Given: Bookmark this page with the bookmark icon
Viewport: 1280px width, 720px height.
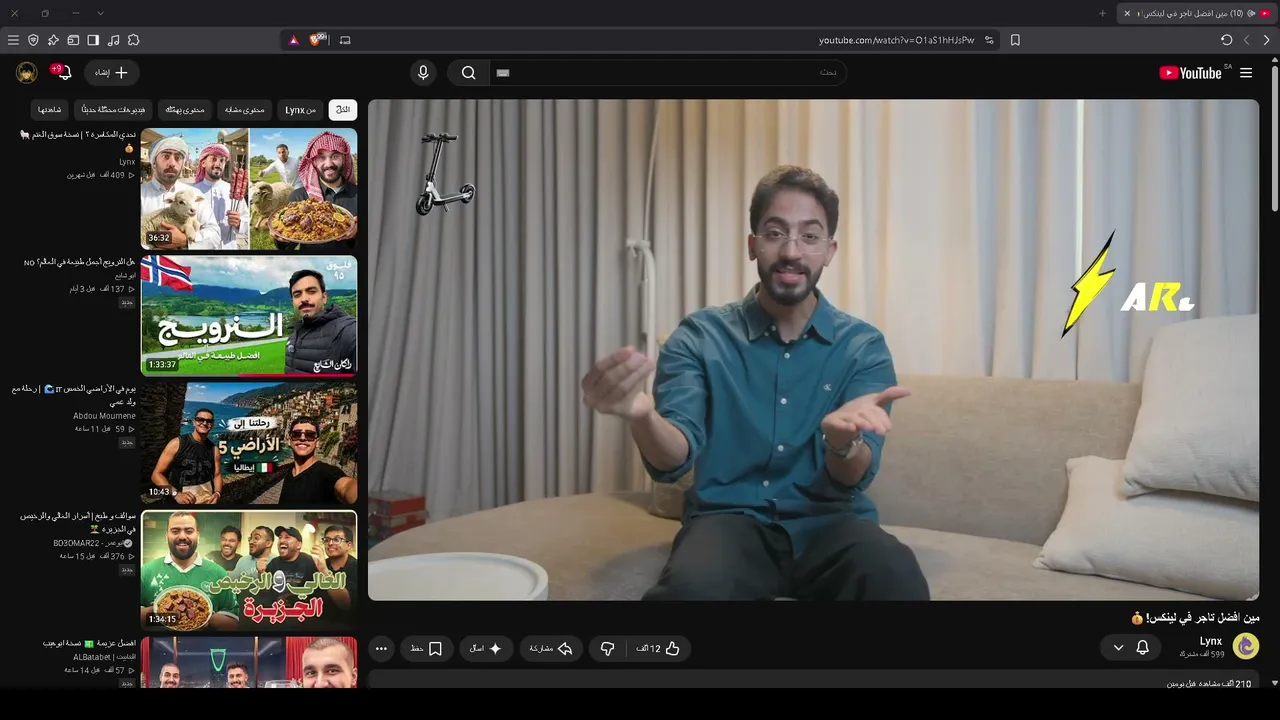Looking at the screenshot, I should 1015,40.
